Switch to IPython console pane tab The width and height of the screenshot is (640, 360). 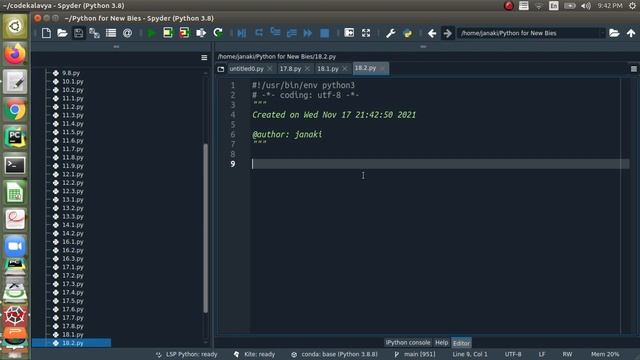[408, 342]
